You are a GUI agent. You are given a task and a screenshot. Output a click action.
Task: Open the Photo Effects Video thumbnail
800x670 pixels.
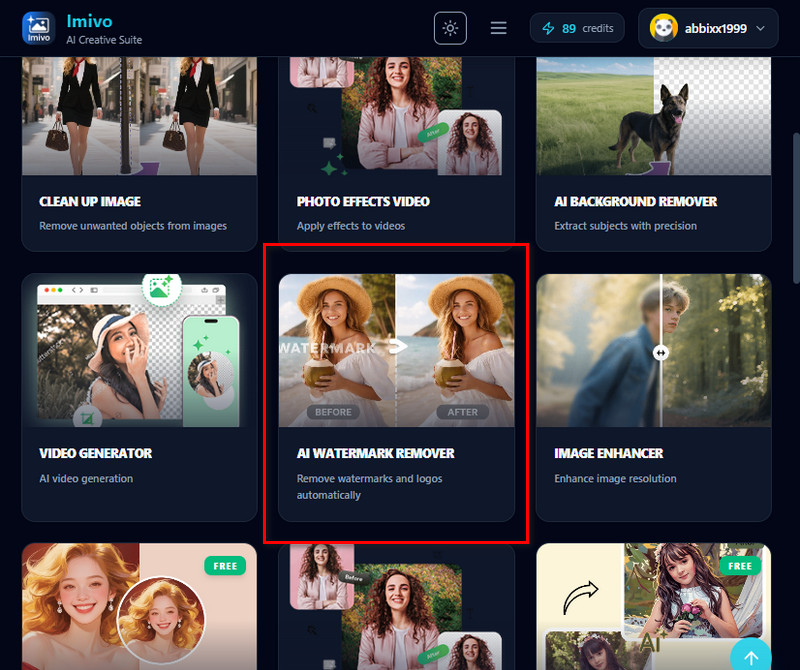396,116
